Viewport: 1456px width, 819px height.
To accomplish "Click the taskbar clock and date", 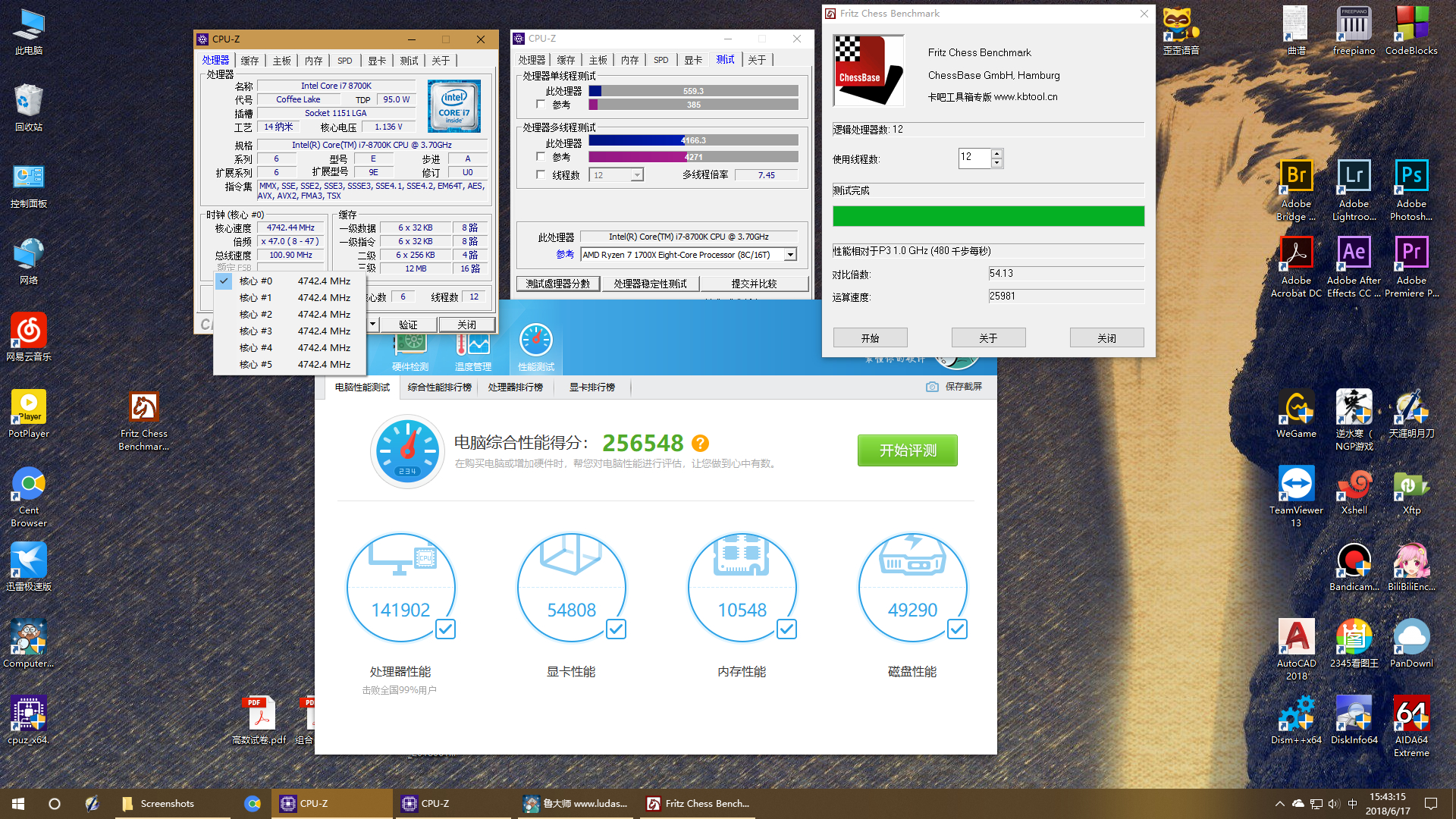I will (x=1388, y=804).
